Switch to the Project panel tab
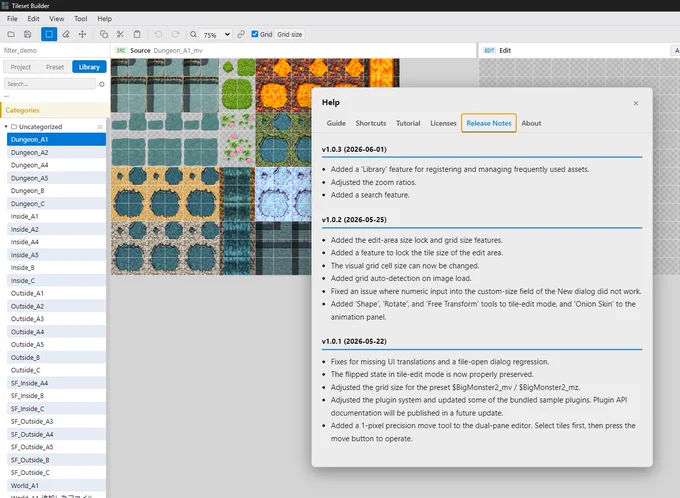Screen dimensions: 680x498 pyautogui.click(x=20, y=67)
